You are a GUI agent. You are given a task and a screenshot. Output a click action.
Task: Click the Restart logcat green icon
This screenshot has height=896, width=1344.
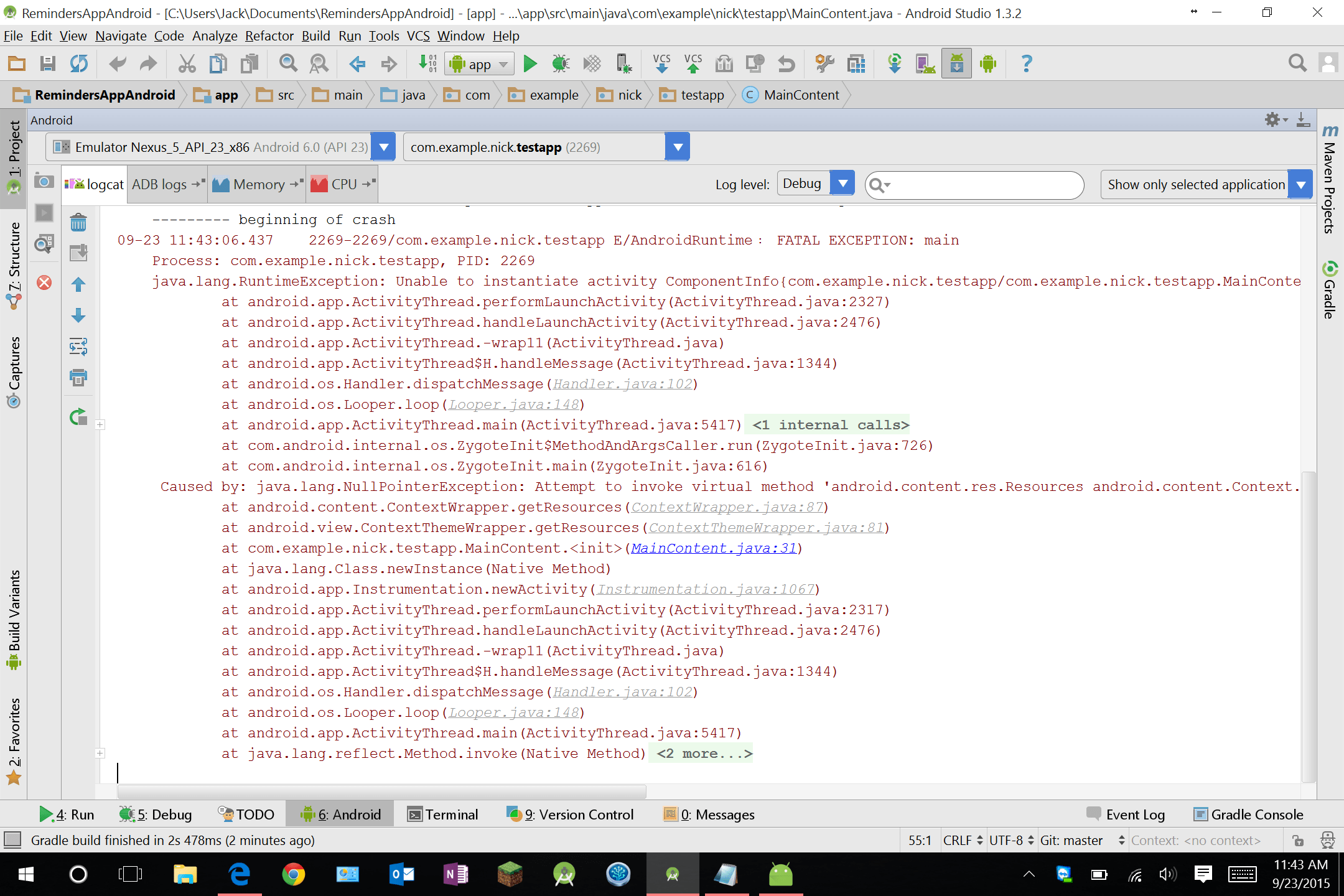78,417
